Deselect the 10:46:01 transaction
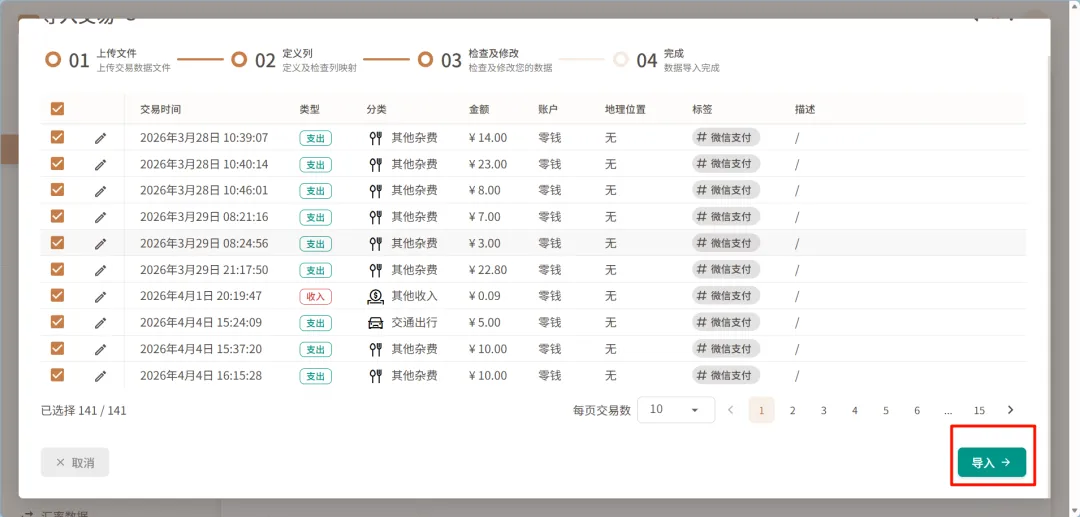1080x517 pixels. coord(58,190)
